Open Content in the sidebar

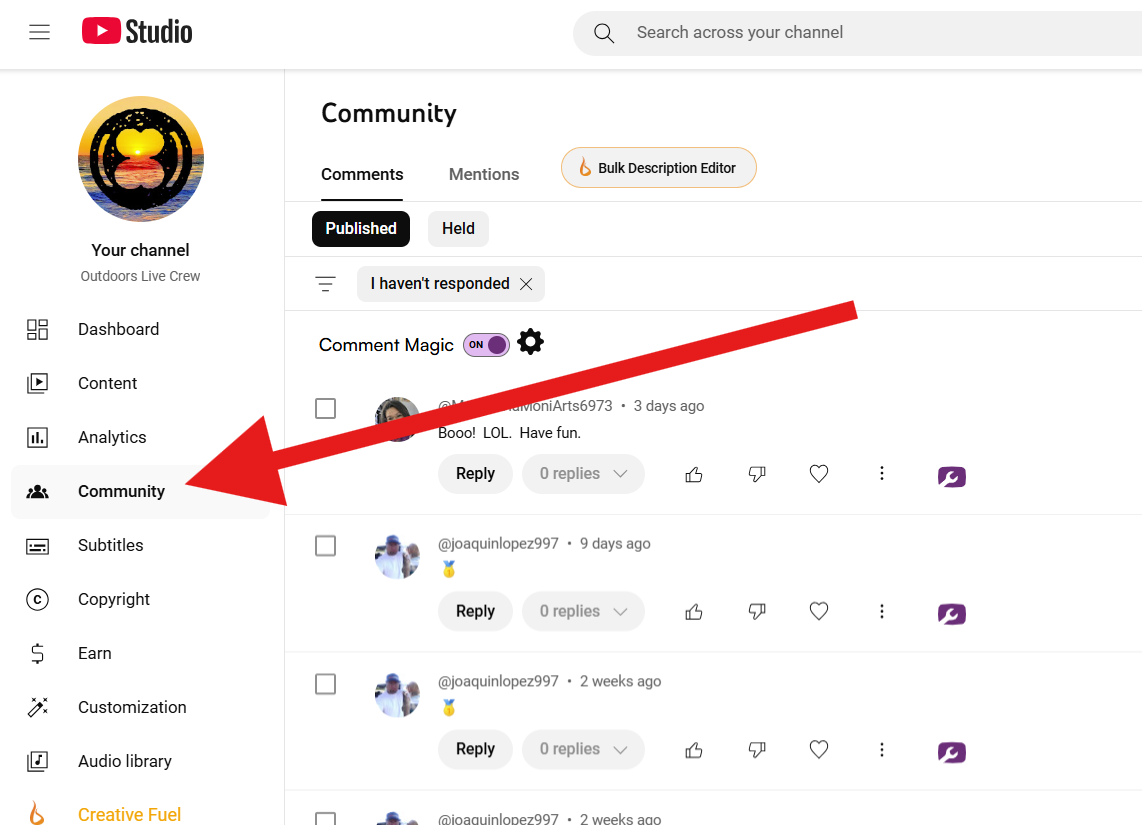pyautogui.click(x=141, y=383)
